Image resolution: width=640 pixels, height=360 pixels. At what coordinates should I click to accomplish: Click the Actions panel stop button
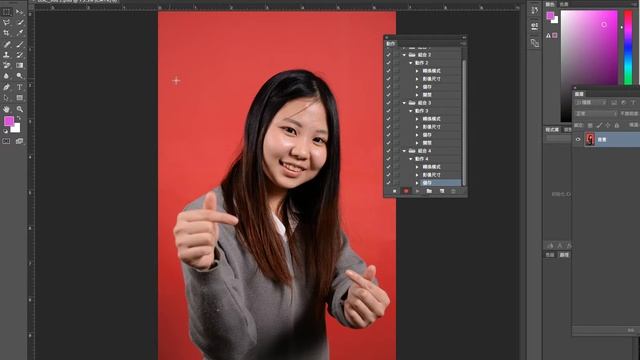pos(394,191)
